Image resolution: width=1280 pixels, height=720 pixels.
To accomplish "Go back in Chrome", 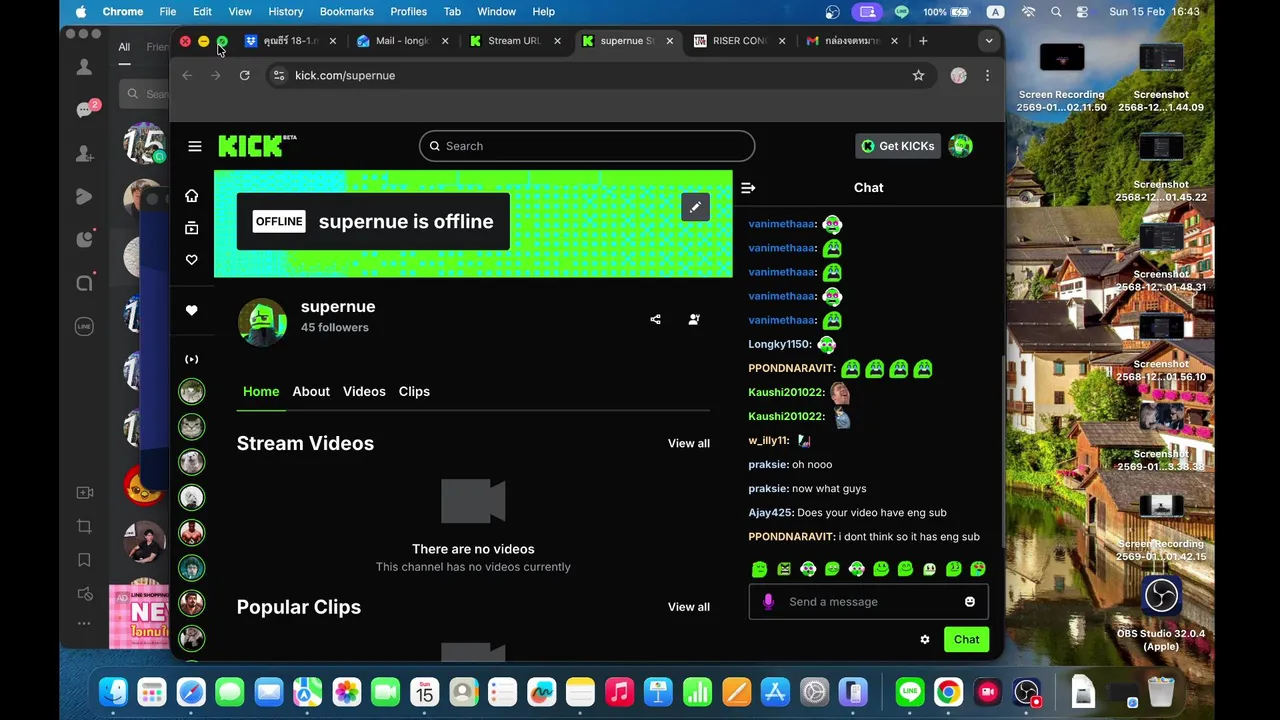I will coord(187,75).
